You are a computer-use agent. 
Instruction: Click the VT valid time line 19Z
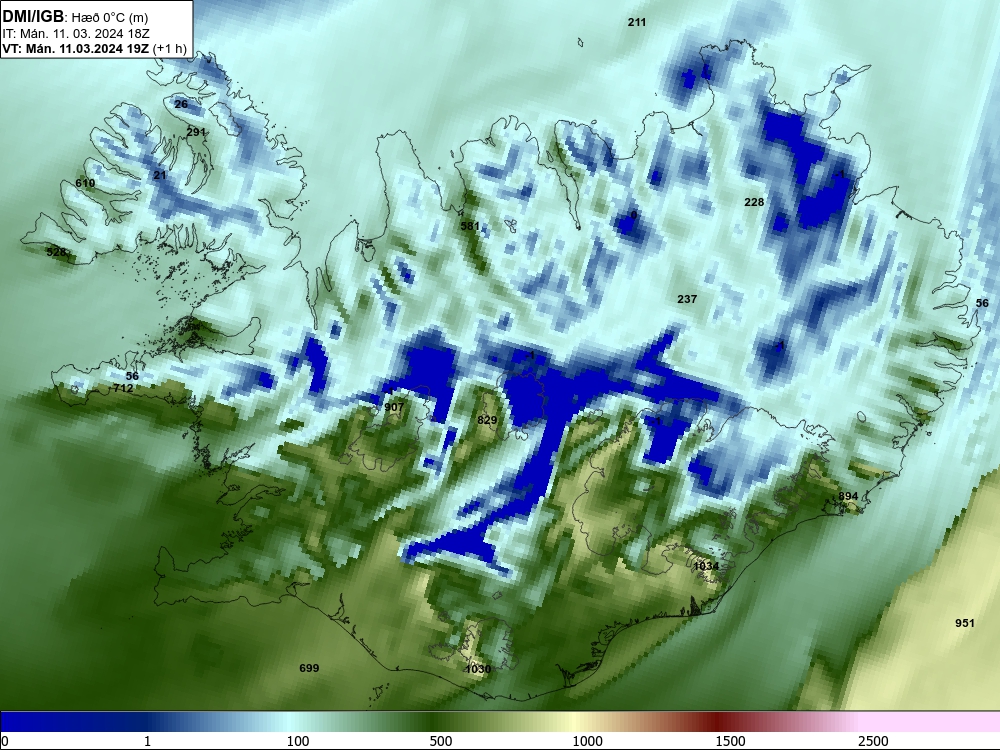[x=94, y=48]
